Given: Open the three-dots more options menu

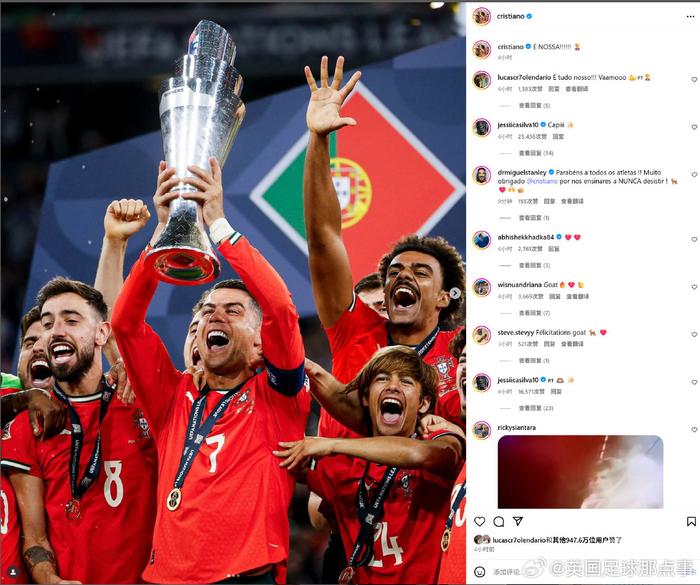Looking at the screenshot, I should click(690, 17).
